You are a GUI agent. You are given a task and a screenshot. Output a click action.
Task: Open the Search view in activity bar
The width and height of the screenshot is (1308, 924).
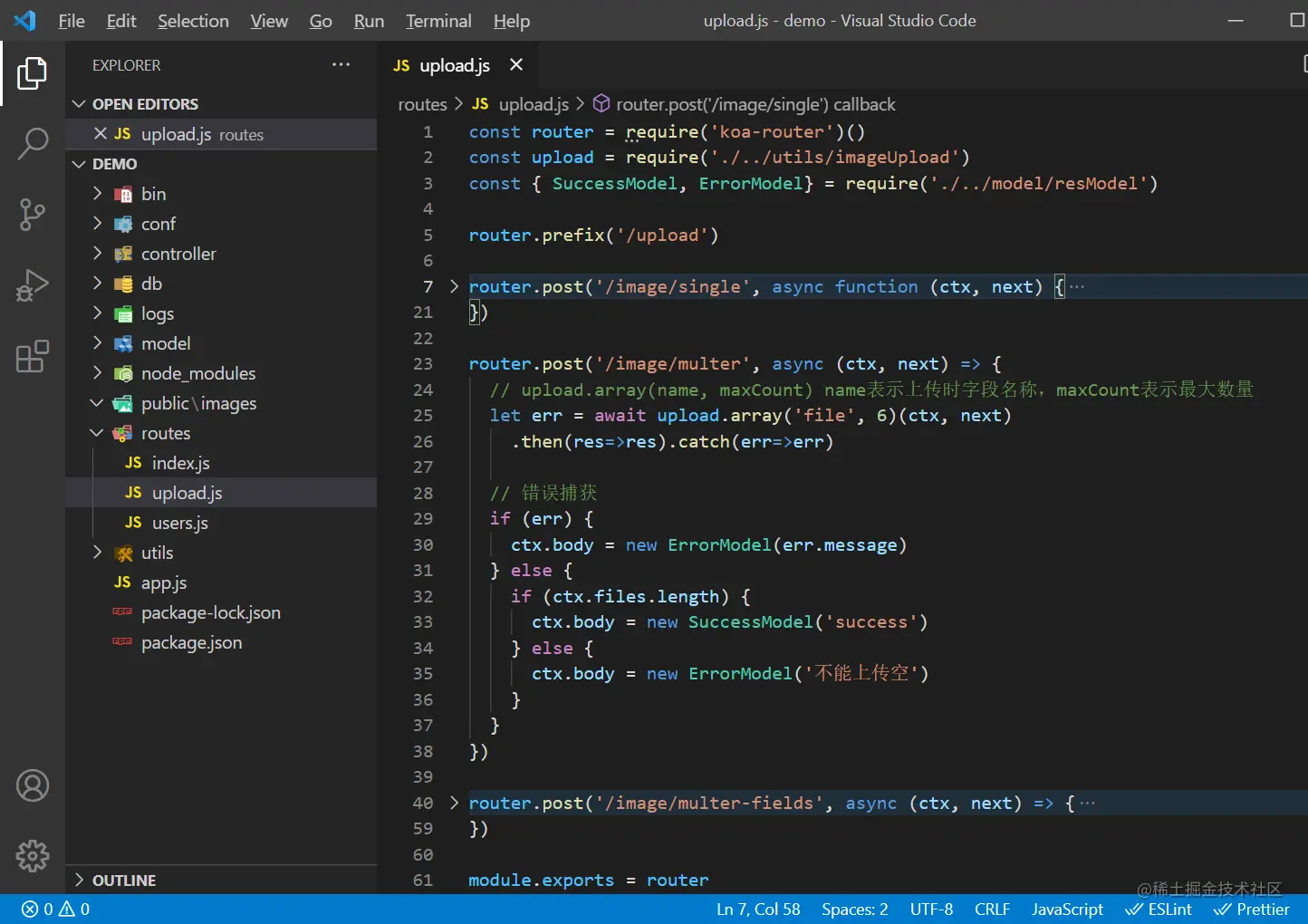click(x=33, y=143)
